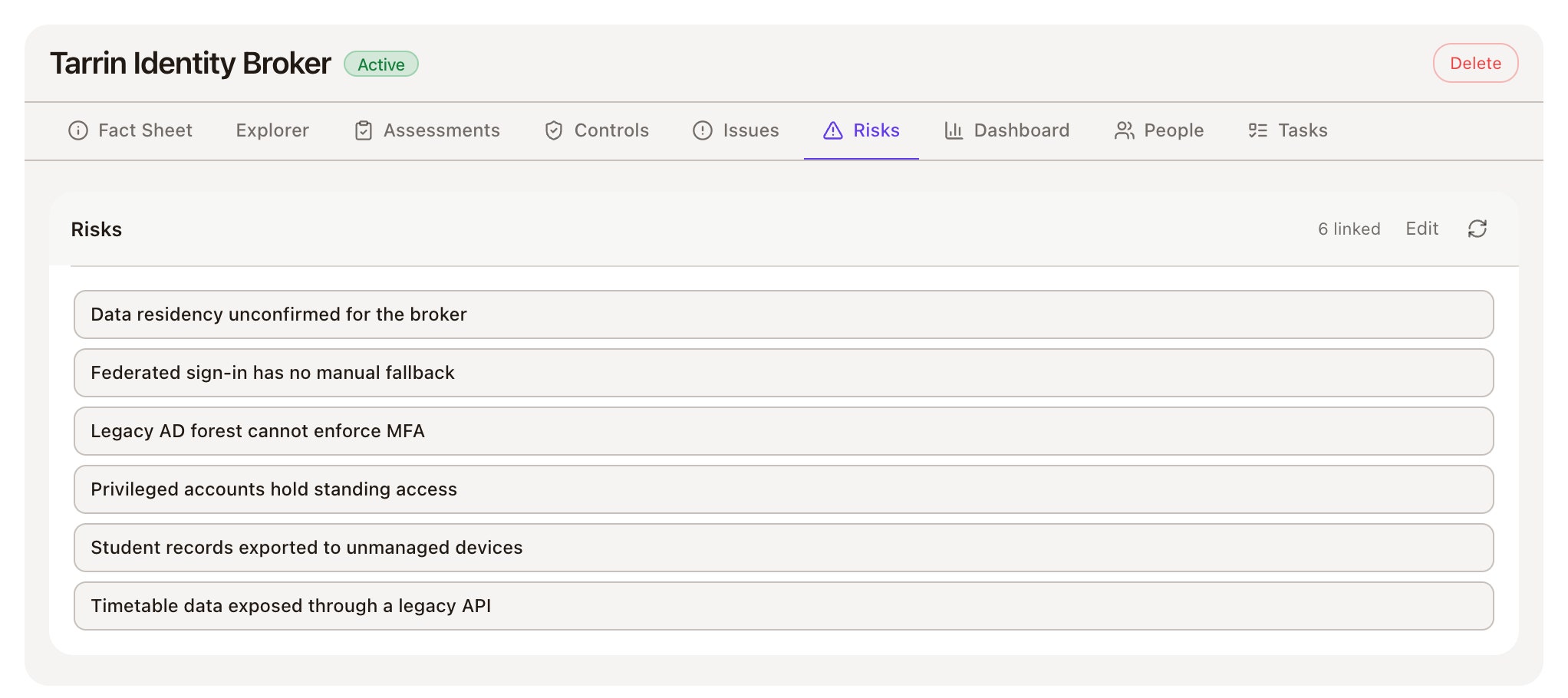Screen dimensions: 1568x698
Task: Select the Risks tab
Action: coord(861,130)
